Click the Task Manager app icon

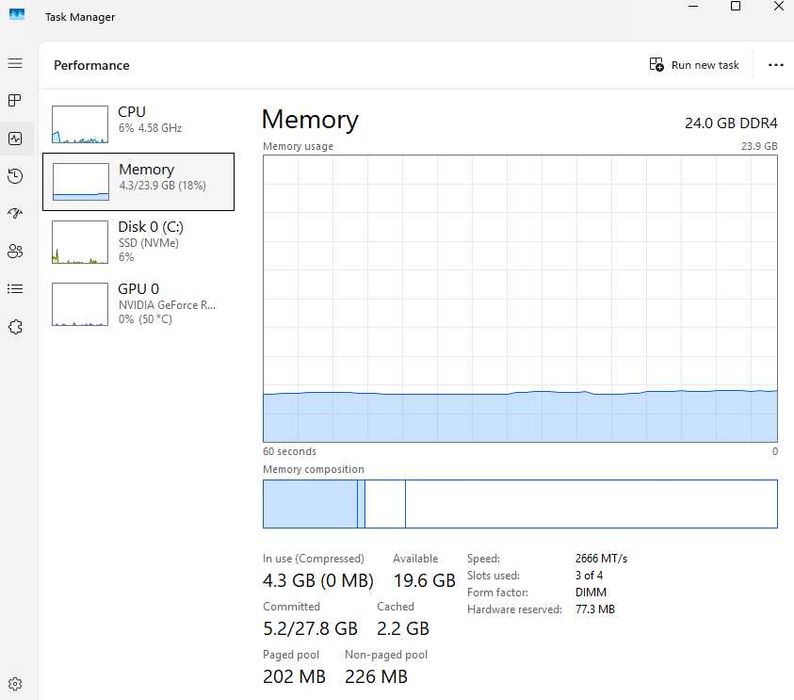click(17, 14)
